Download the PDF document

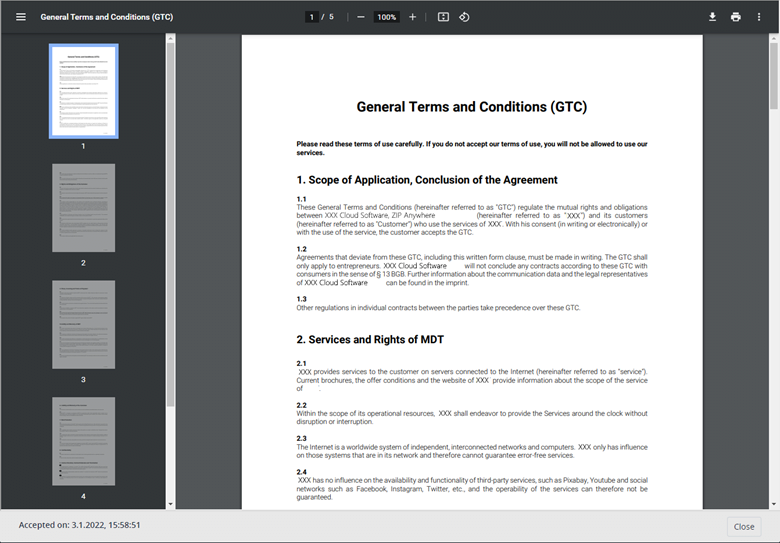coord(713,17)
